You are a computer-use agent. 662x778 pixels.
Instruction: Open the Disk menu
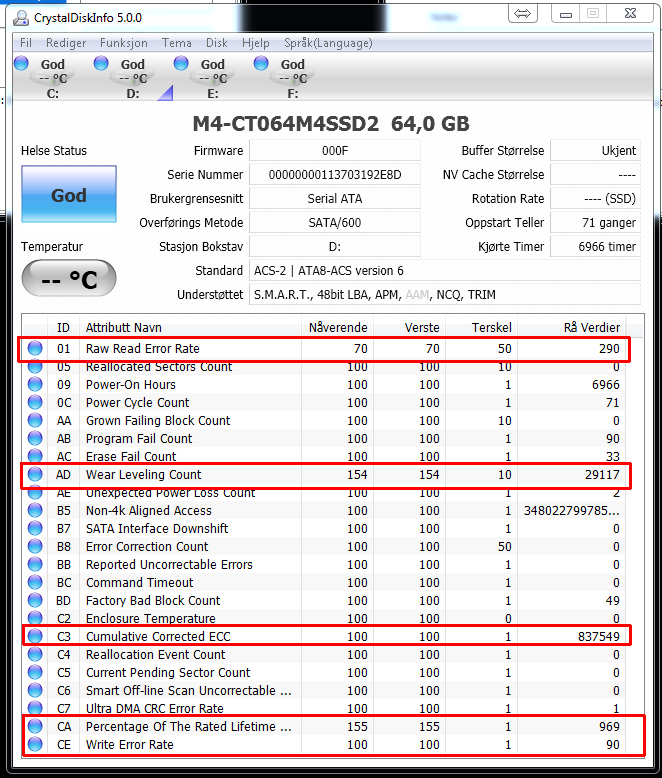click(217, 43)
